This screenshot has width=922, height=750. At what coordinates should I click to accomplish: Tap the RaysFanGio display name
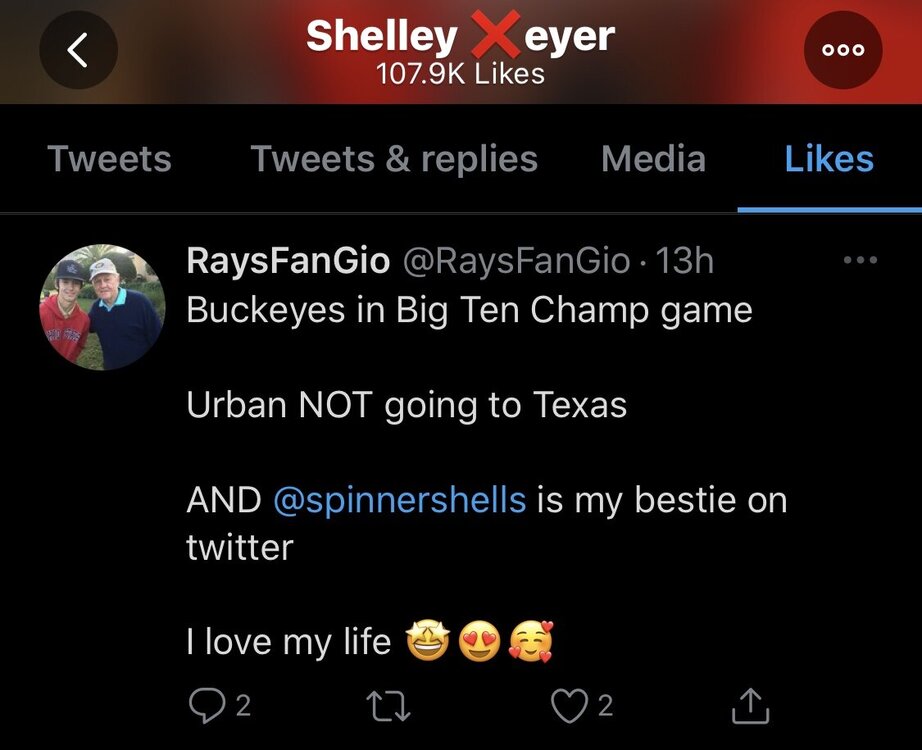click(x=288, y=262)
